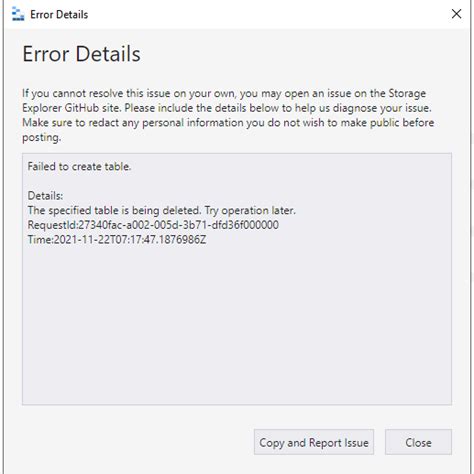Click the RequestId line in error details
The image size is (474, 474).
153,225
